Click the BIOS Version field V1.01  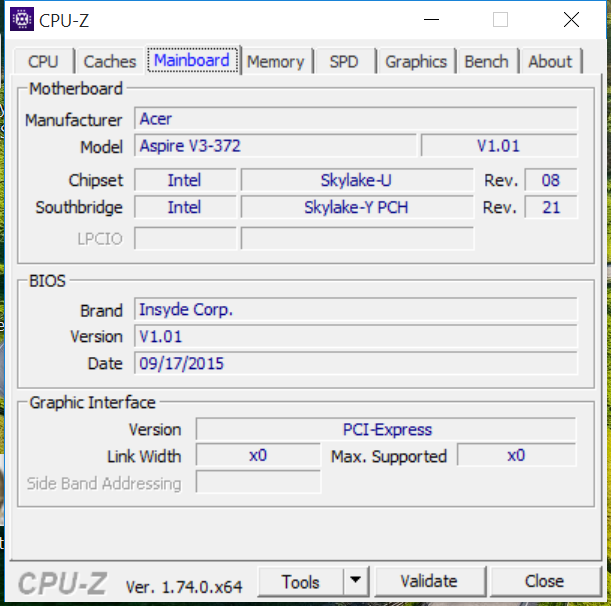[x=355, y=336]
